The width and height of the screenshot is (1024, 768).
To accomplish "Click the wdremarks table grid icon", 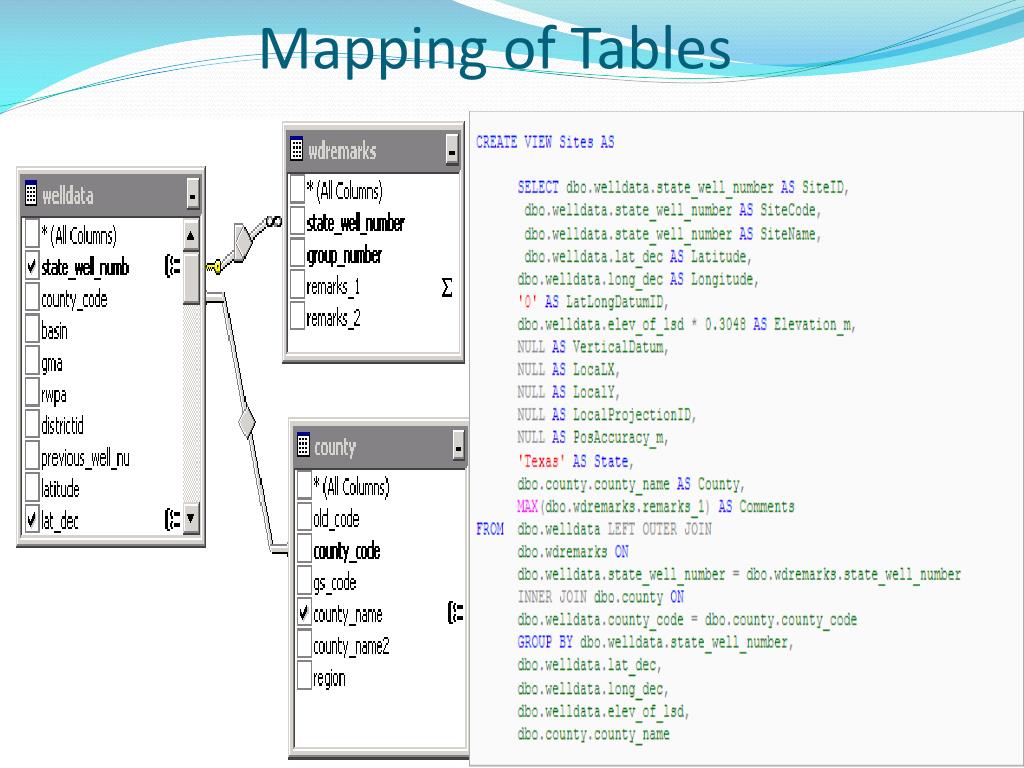I will click(297, 151).
